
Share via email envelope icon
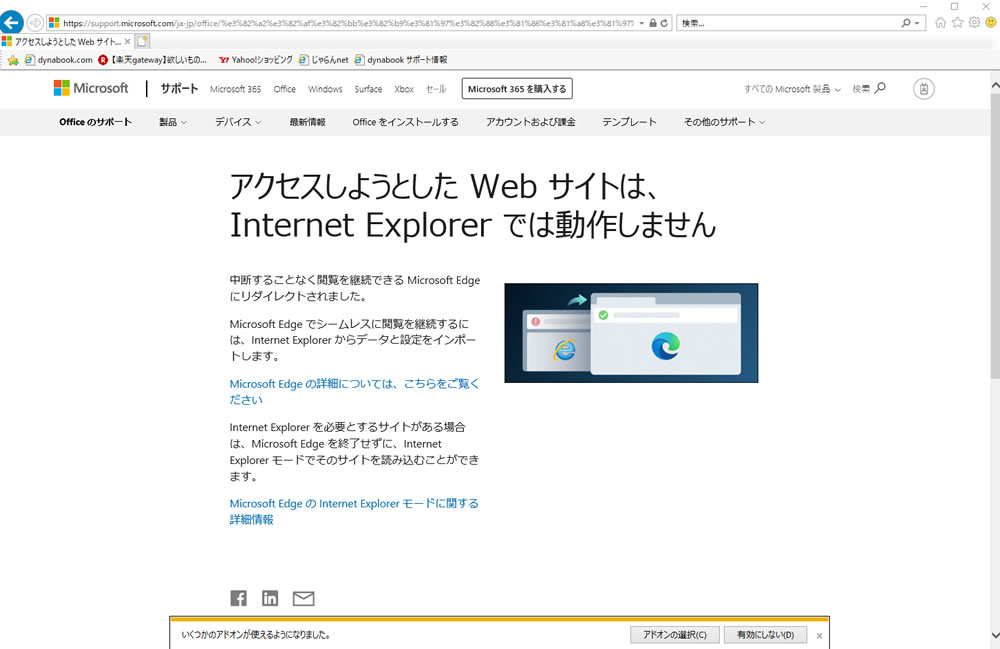tap(304, 598)
